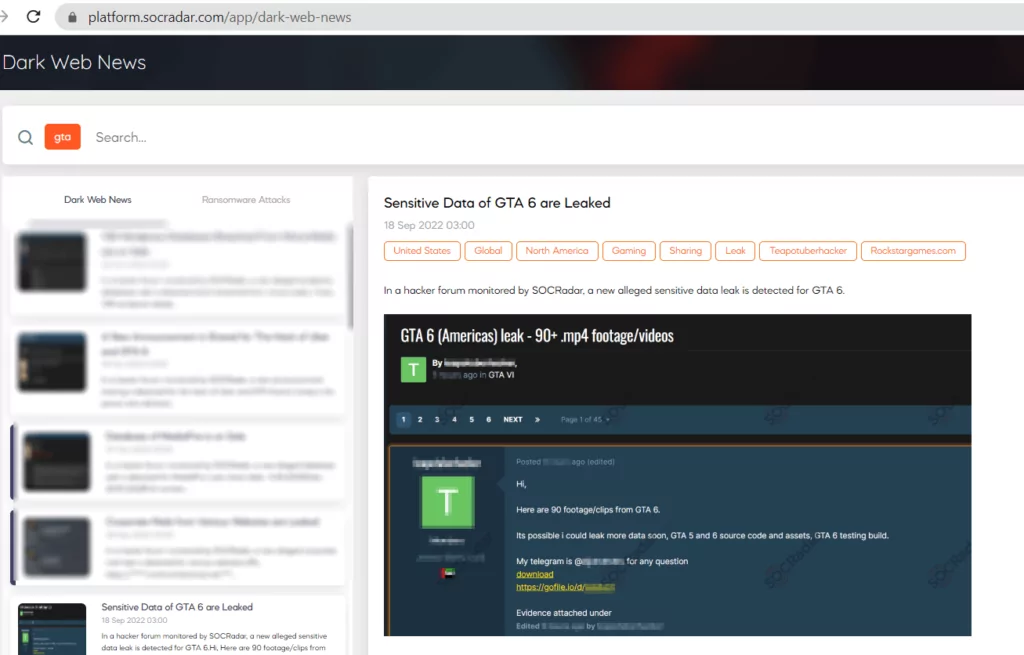
Task: Select the Sharing tag
Action: 685,251
